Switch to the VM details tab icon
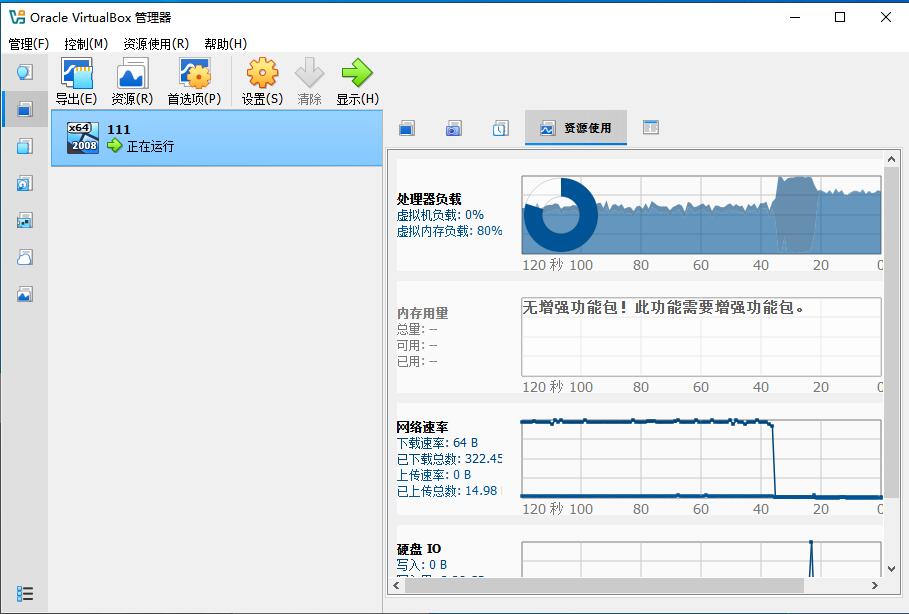This screenshot has width=909, height=614. pyautogui.click(x=407, y=128)
